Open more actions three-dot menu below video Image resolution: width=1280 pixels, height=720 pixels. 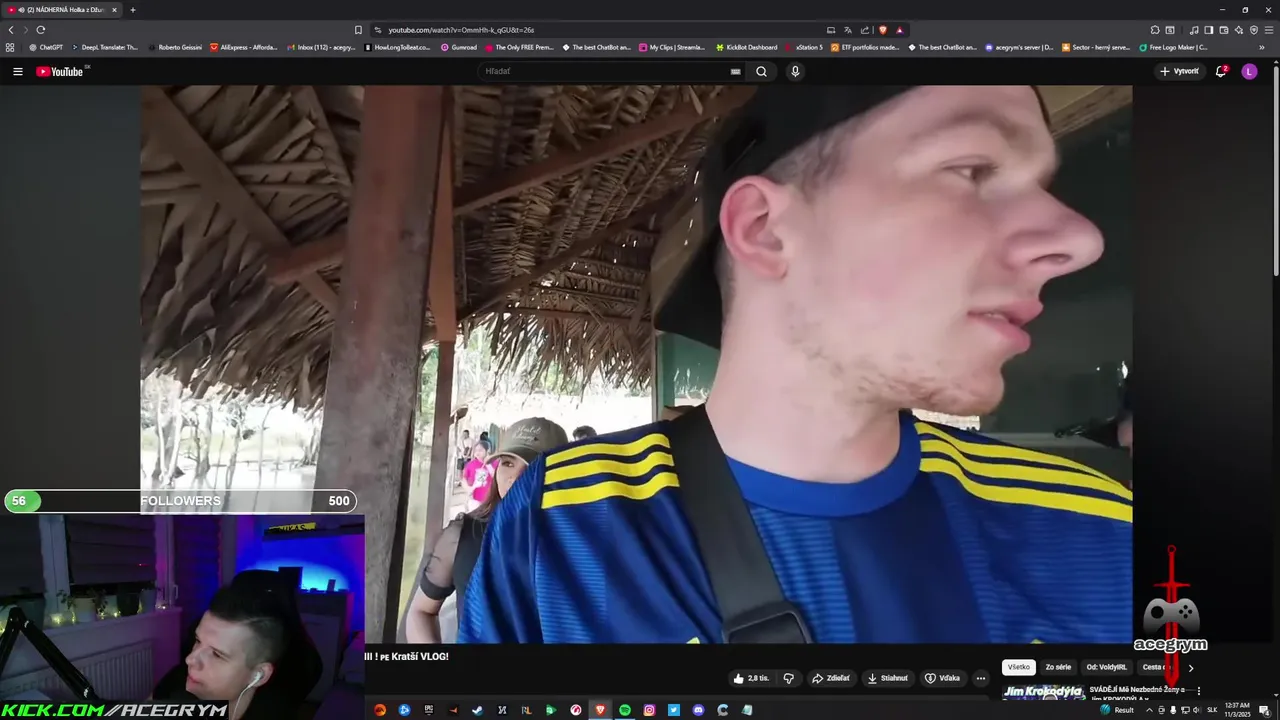click(x=981, y=678)
